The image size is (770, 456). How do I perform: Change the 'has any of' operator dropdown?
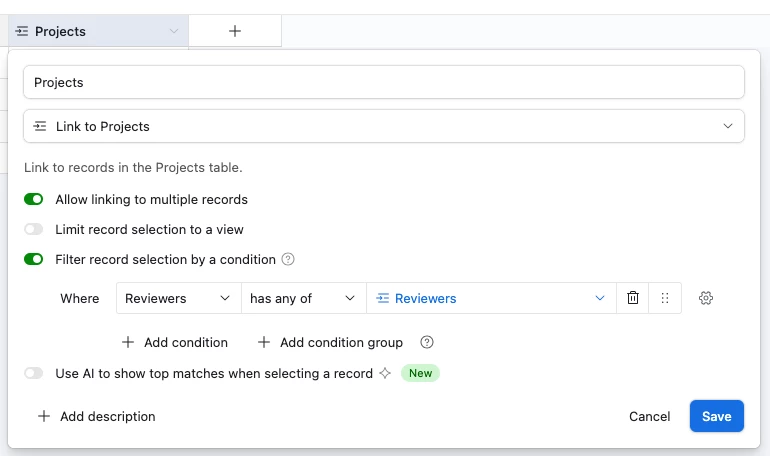(x=303, y=298)
